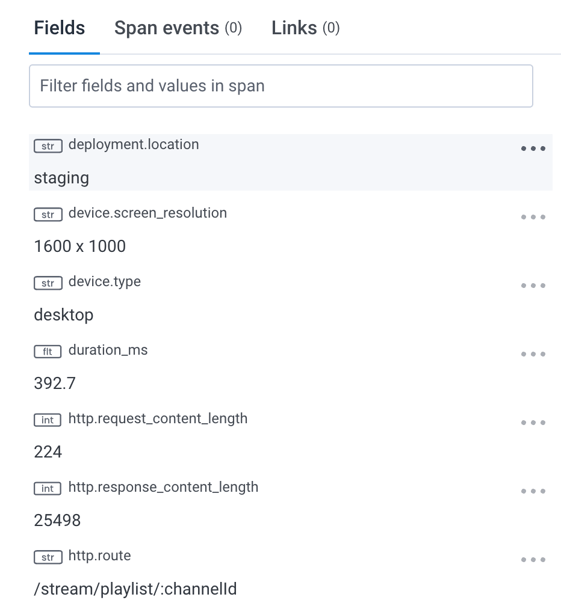Select the deployment.location field name
Viewport: 561px width, 612px height.
[x=134, y=144]
